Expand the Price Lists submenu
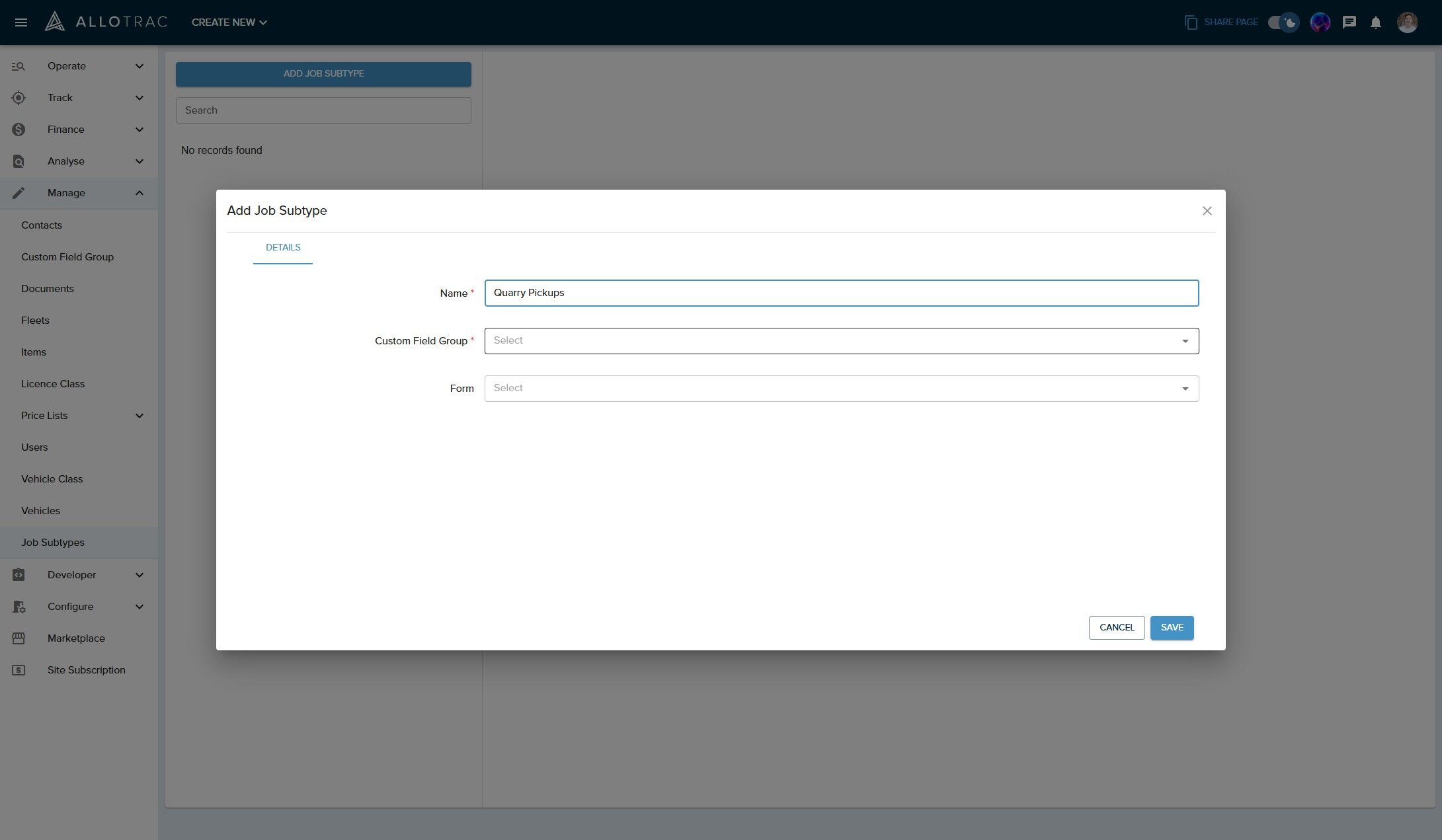Image resolution: width=1442 pixels, height=840 pixels. [140, 416]
